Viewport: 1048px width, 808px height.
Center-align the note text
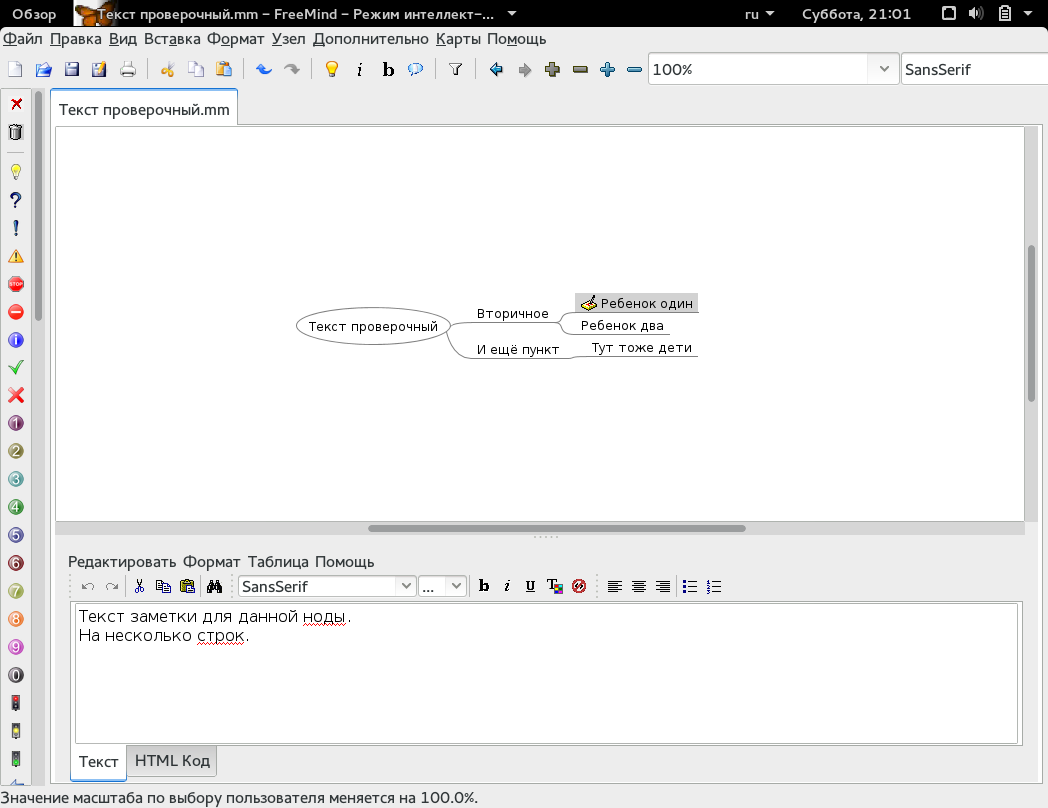tap(639, 586)
